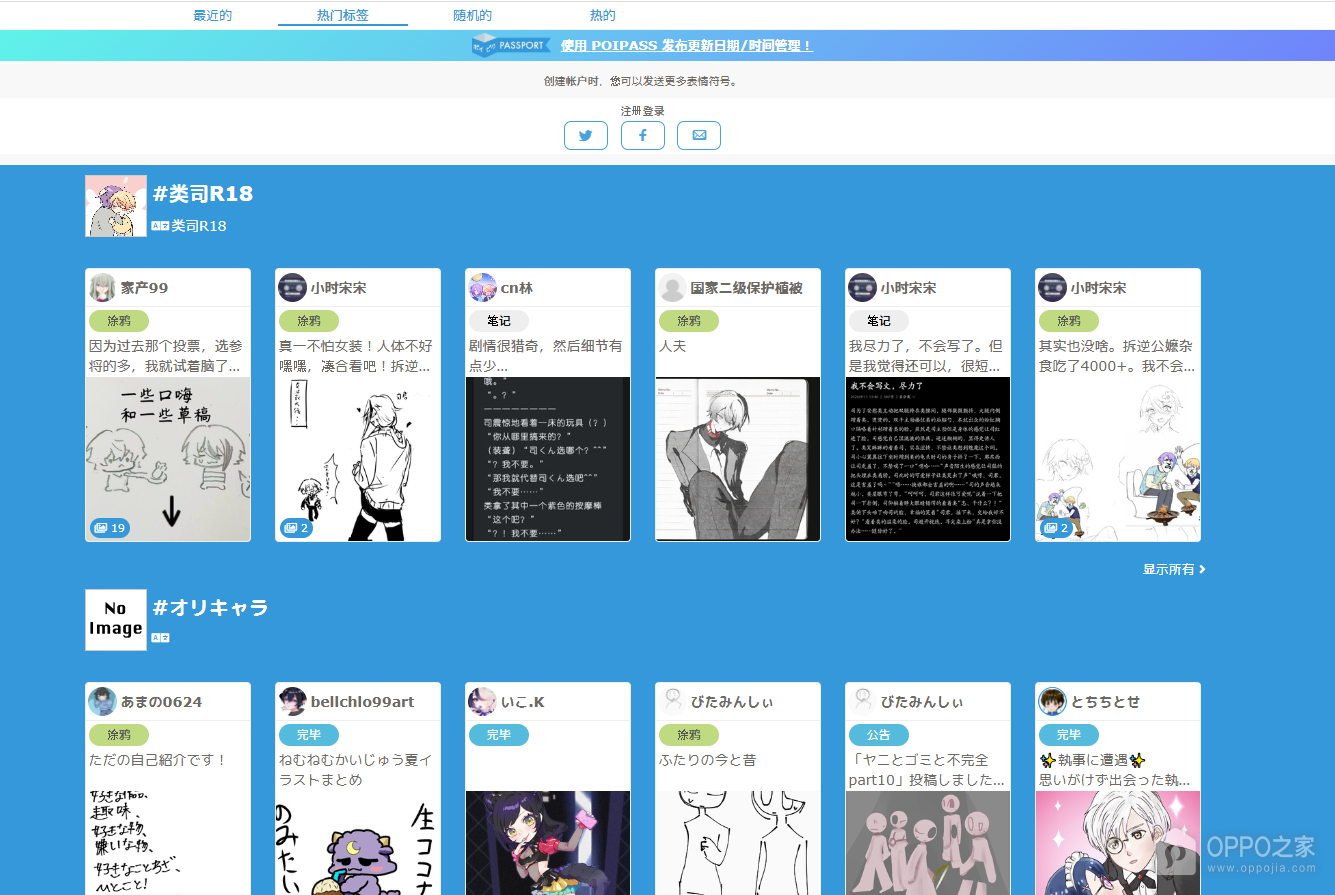Open the #类司R18 tag avatar image
The image size is (1335, 895).
pos(116,206)
